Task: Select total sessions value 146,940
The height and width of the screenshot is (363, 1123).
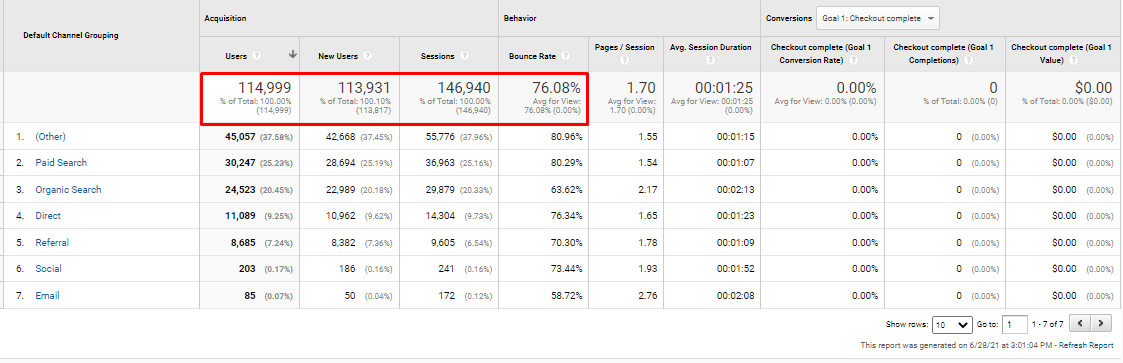Action: pos(464,88)
